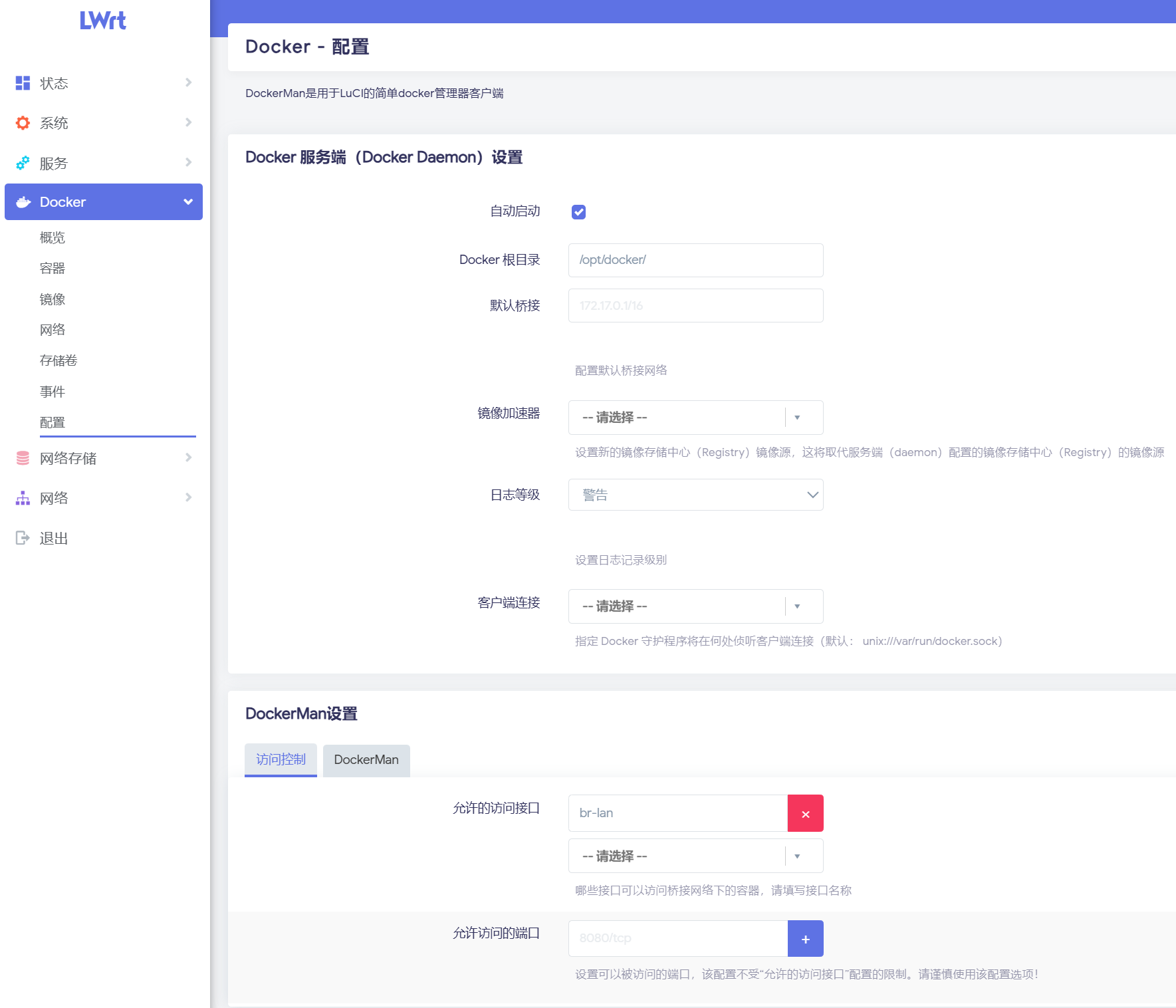Click the '自动启动' field label

pos(515,211)
